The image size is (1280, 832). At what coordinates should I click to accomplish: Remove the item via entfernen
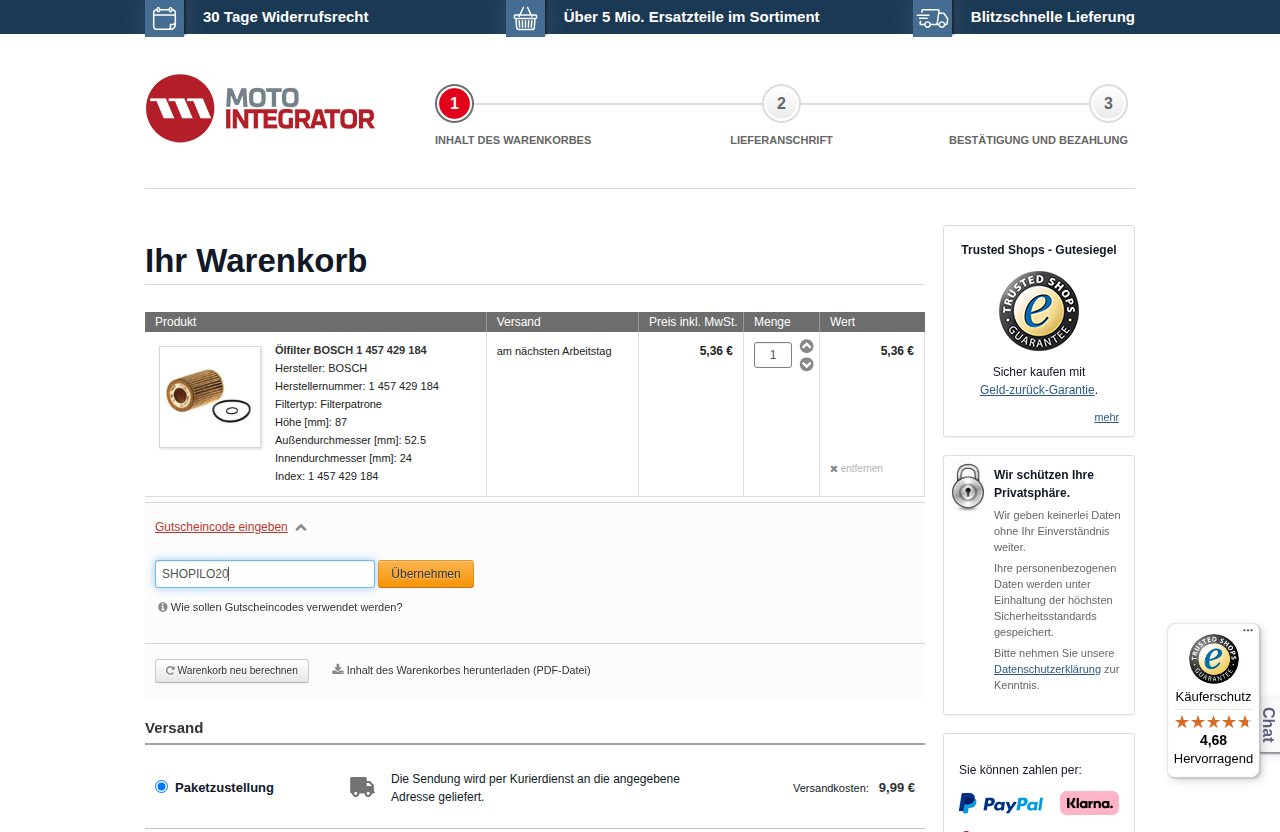857,468
